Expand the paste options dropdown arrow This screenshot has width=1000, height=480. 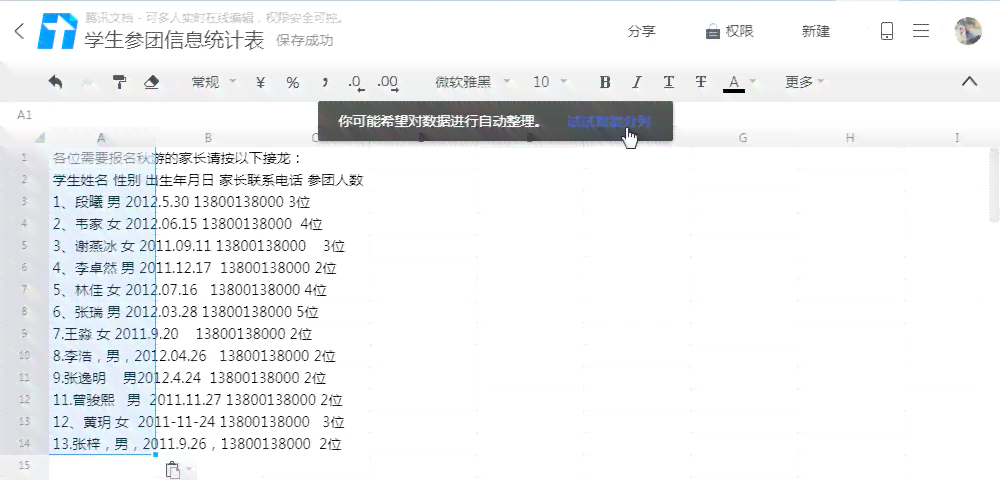click(x=189, y=470)
